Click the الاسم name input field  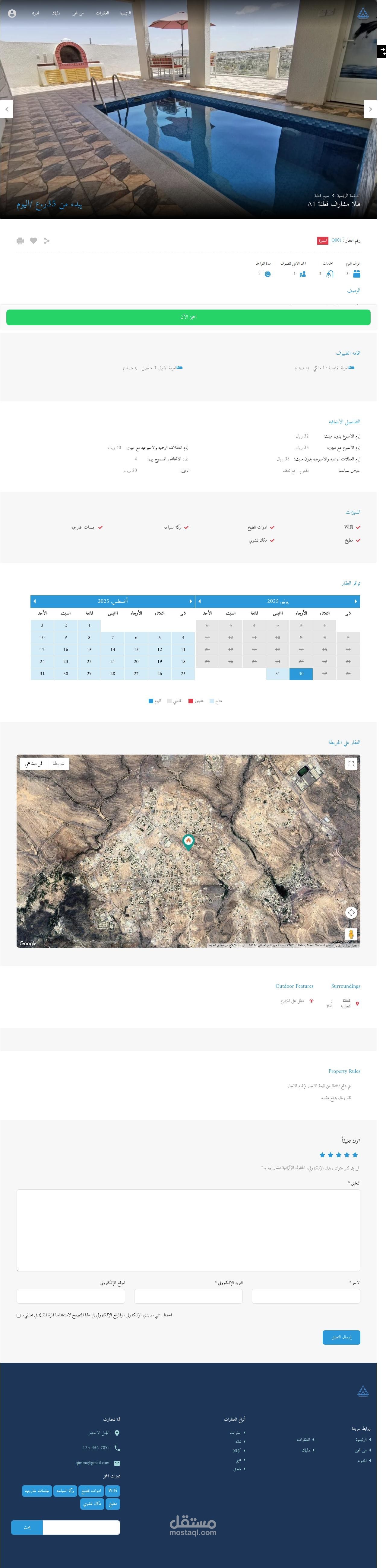click(x=306, y=1296)
